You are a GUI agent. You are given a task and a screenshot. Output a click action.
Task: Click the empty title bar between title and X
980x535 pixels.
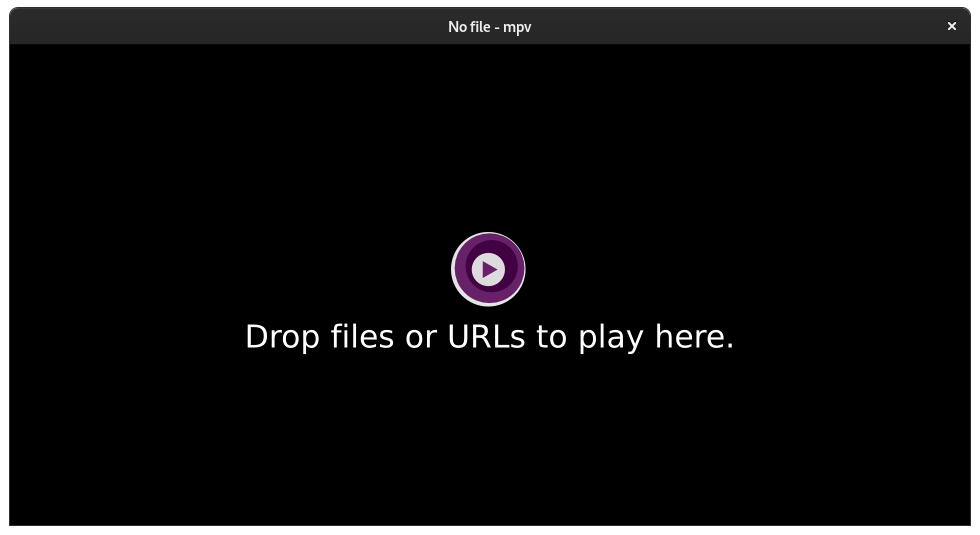pos(738,26)
